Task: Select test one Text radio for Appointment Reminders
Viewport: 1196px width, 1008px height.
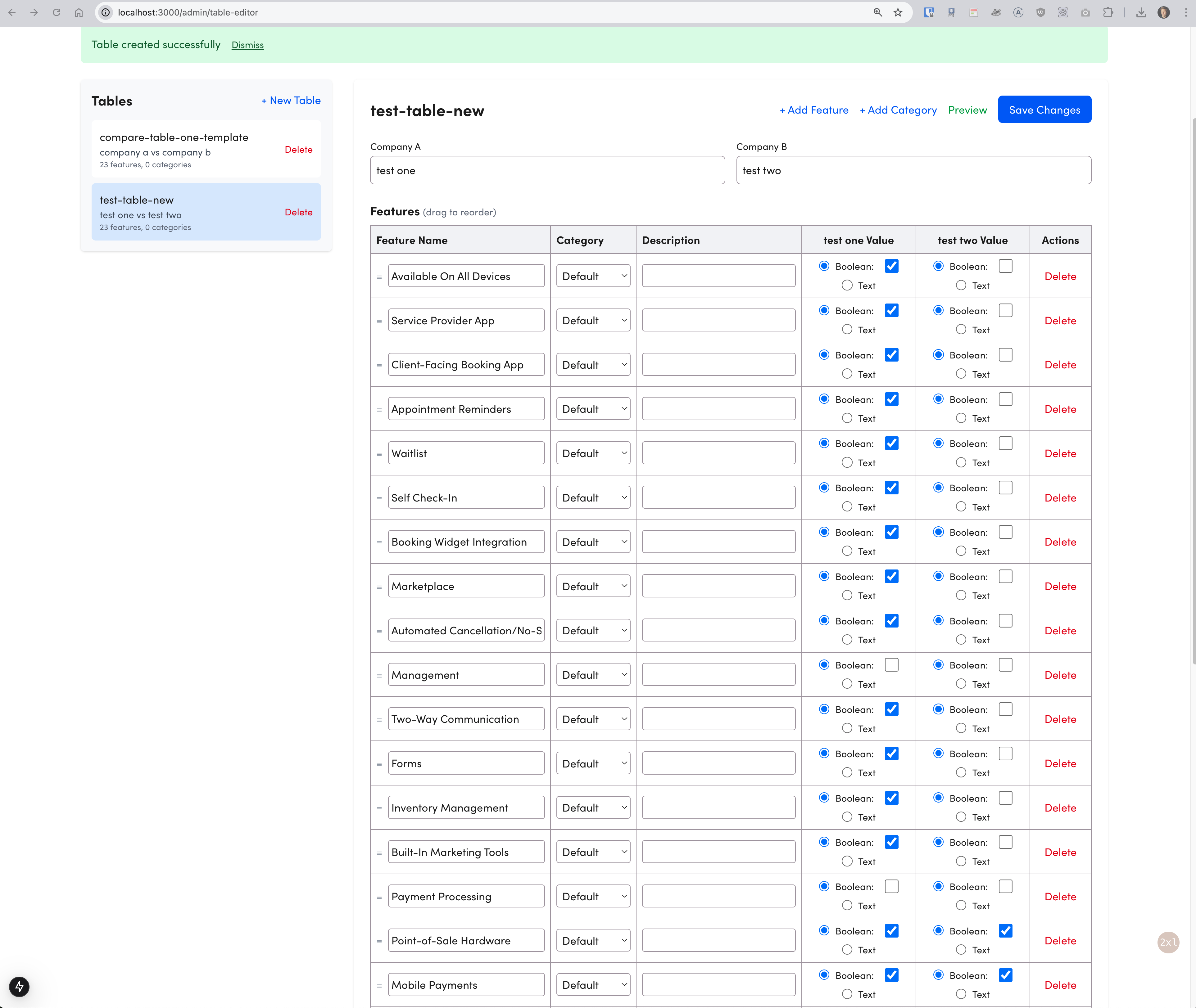Action: pyautogui.click(x=847, y=418)
